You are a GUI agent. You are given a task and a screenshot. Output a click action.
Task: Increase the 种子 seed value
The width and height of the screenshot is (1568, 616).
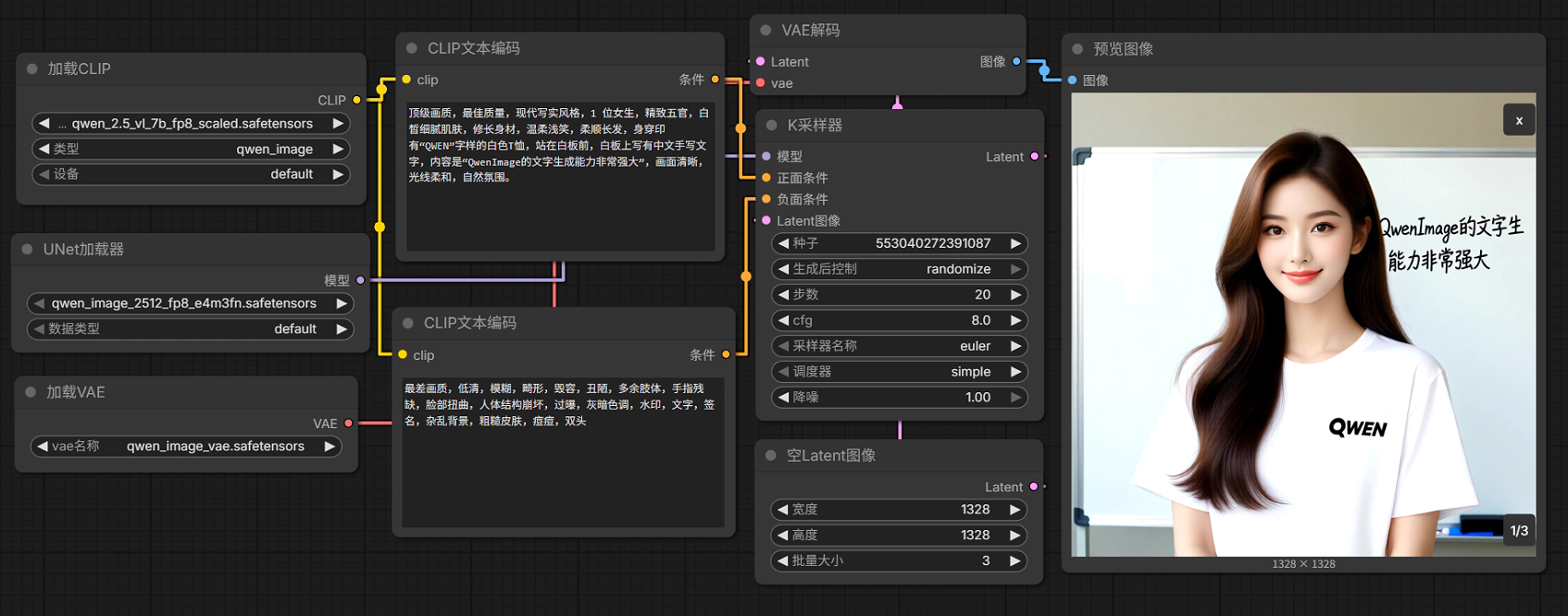pyautogui.click(x=1015, y=243)
